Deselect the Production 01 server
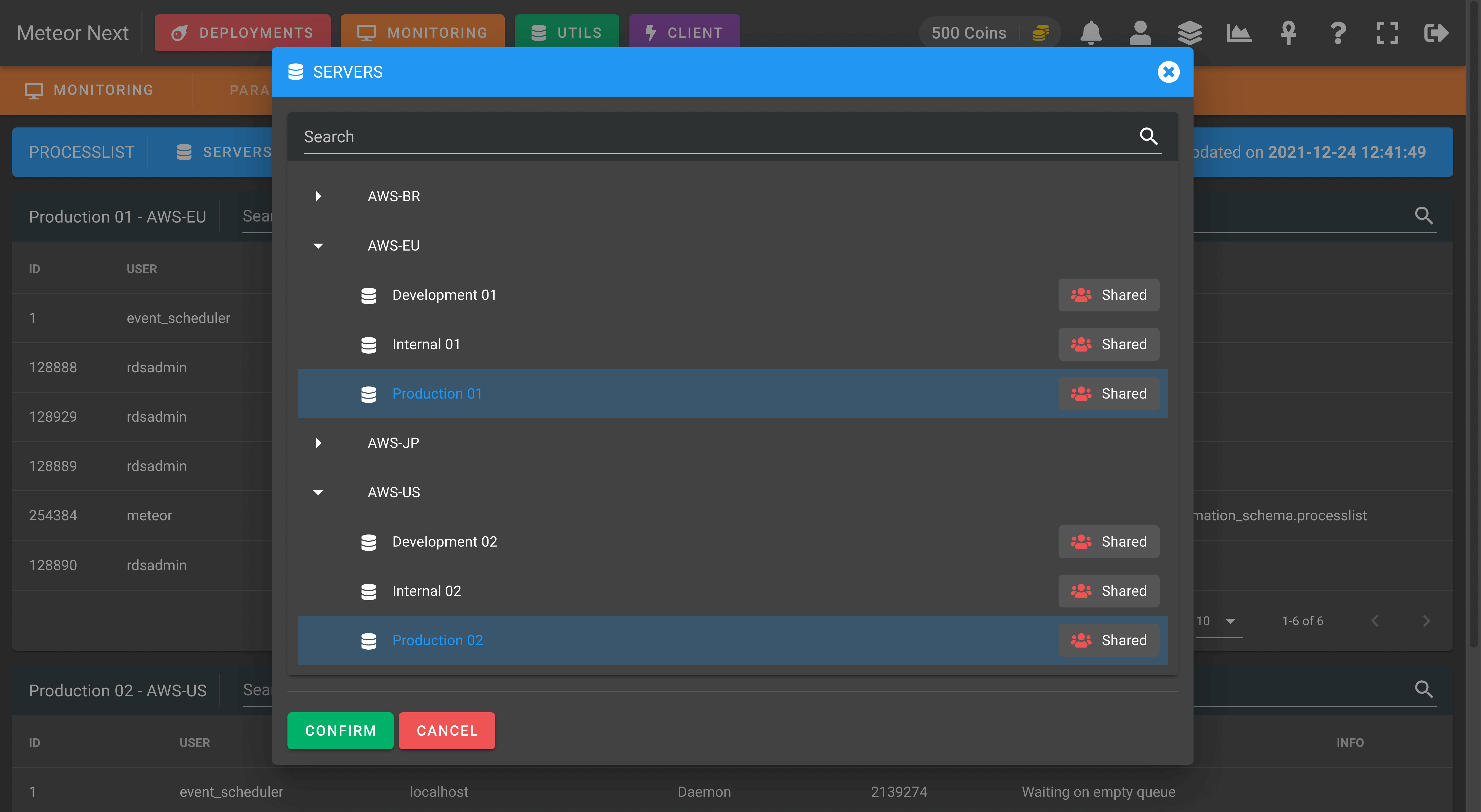1481x812 pixels. click(x=733, y=394)
